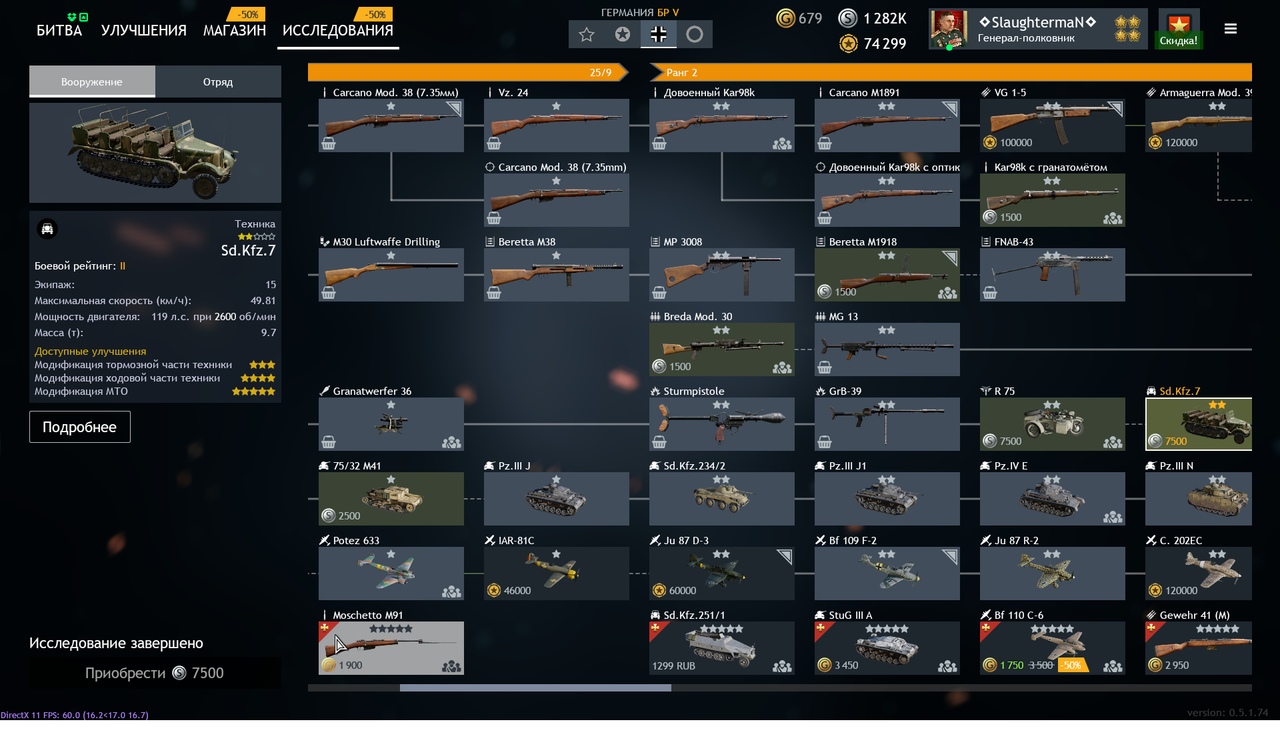This screenshot has height=729, width=1280.
Task: Click Приобрести for 7500 silver
Action: 155,673
